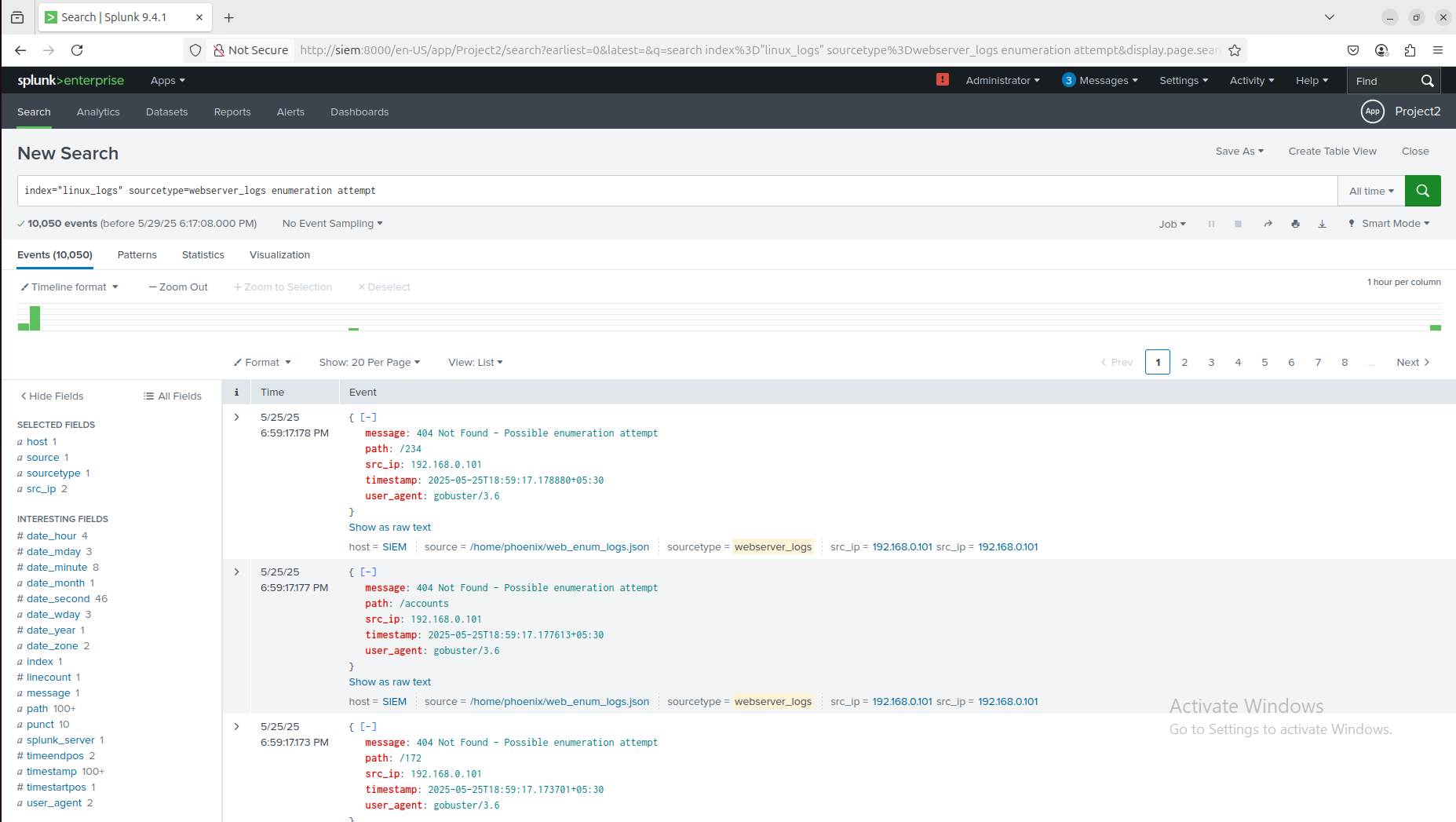Collapse the /accounts event JSON
1456x822 pixels.
(369, 572)
